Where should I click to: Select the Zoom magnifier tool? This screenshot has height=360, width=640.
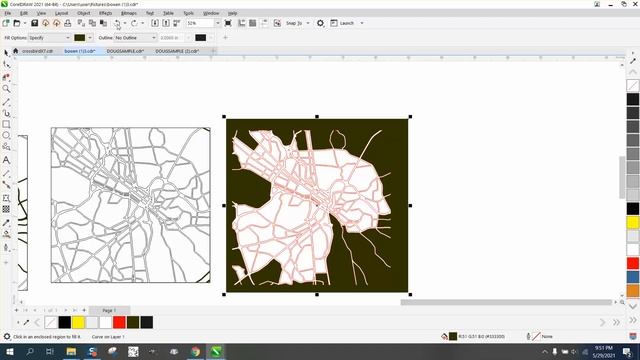click(x=6, y=89)
